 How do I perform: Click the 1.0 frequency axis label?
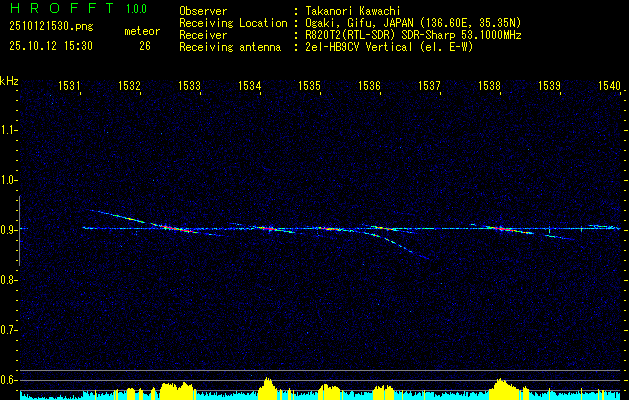point(8,180)
